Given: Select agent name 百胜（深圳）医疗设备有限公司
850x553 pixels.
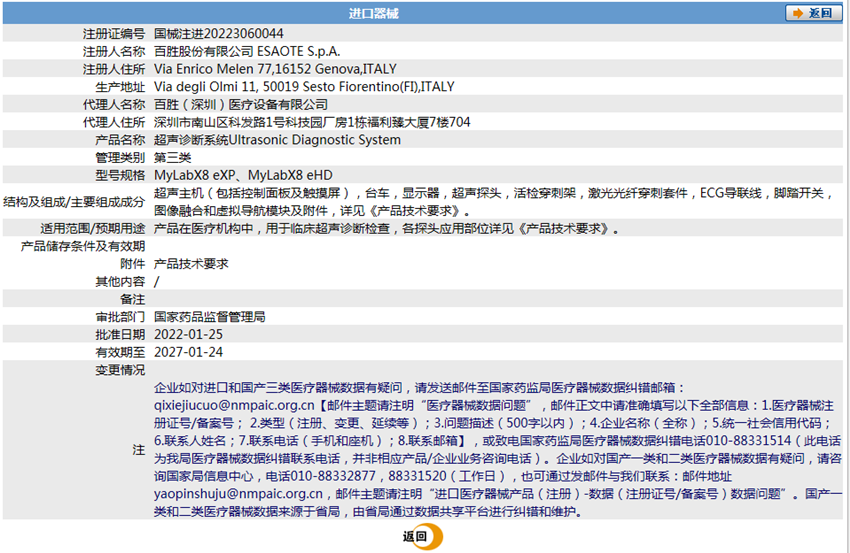Looking at the screenshot, I should 241,104.
